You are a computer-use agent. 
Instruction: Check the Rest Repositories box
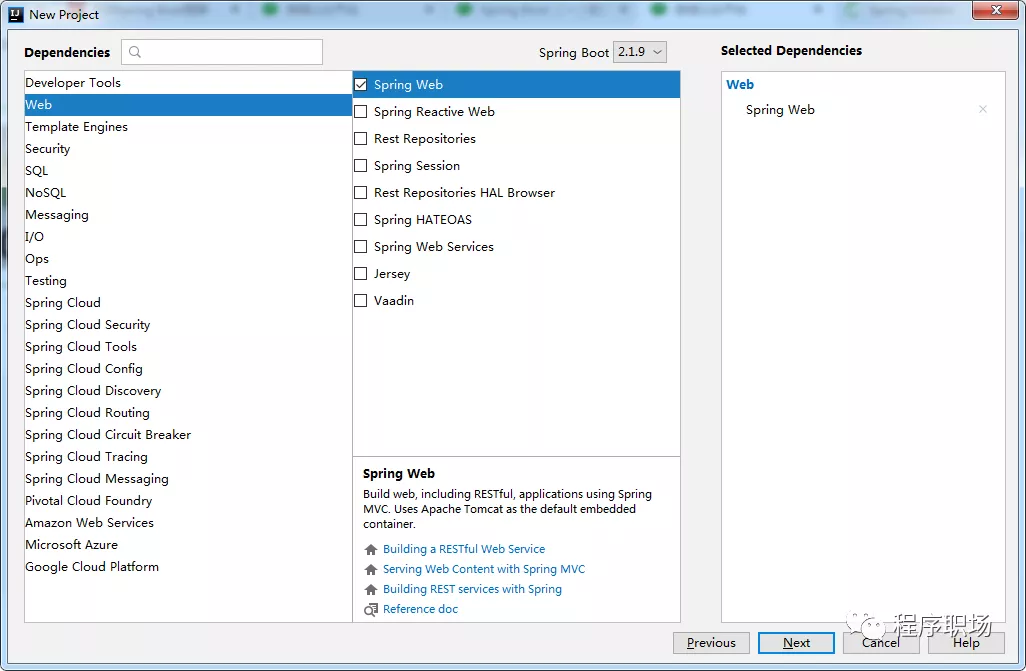coord(361,139)
